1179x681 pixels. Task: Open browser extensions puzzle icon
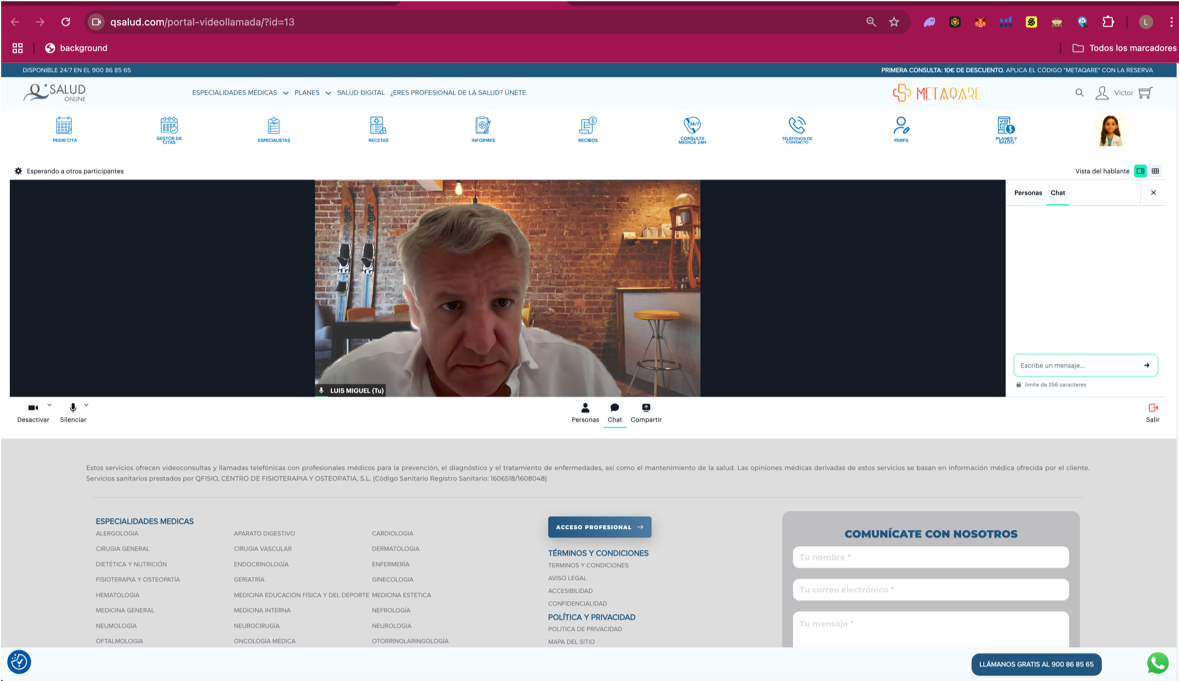tap(1108, 22)
